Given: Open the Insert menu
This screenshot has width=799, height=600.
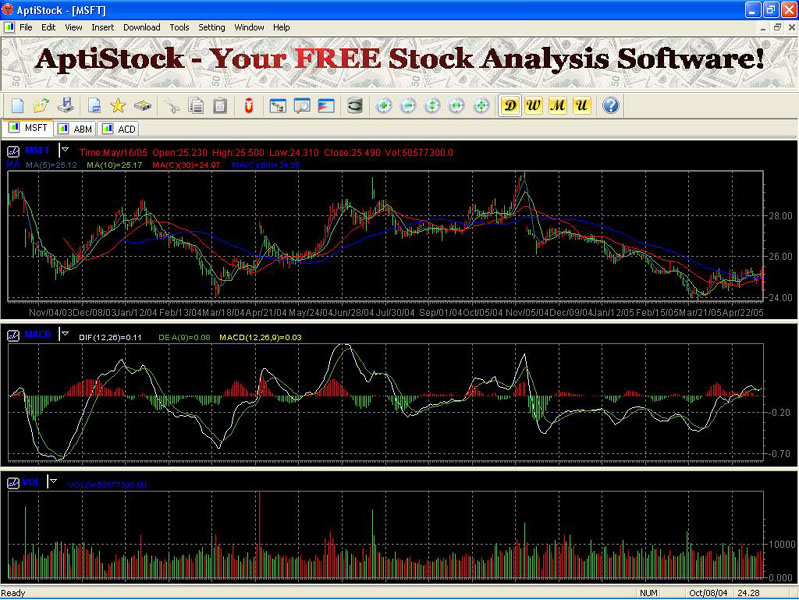Looking at the screenshot, I should pos(102,28).
